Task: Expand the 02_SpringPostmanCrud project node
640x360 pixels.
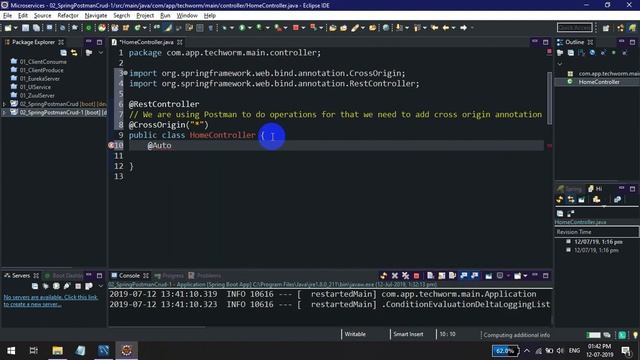Action: pos(4,104)
